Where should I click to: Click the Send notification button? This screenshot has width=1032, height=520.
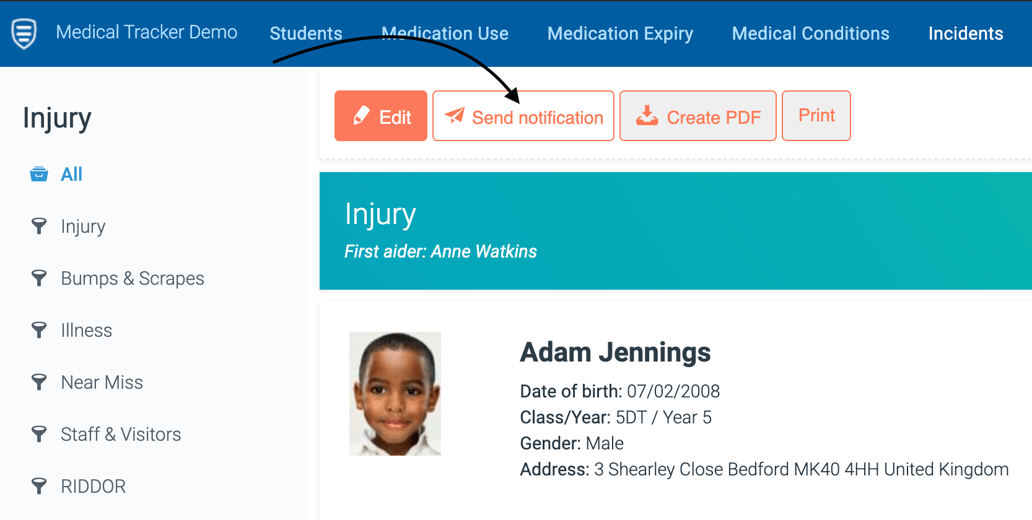523,116
